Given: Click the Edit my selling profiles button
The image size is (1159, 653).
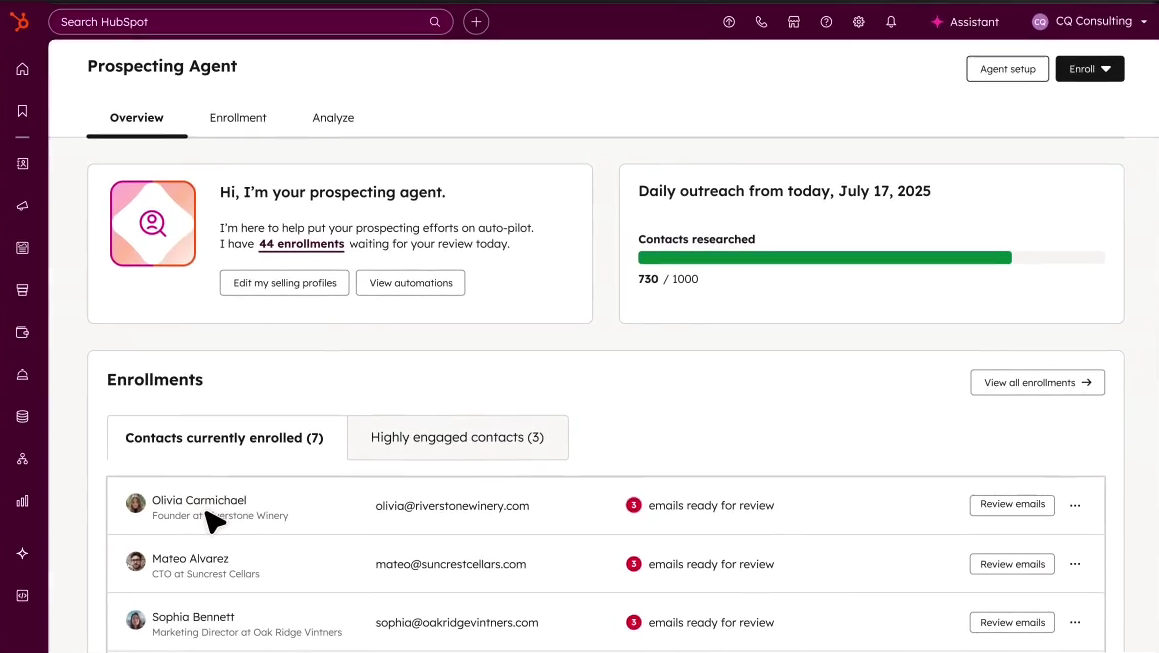Looking at the screenshot, I should click(x=285, y=282).
